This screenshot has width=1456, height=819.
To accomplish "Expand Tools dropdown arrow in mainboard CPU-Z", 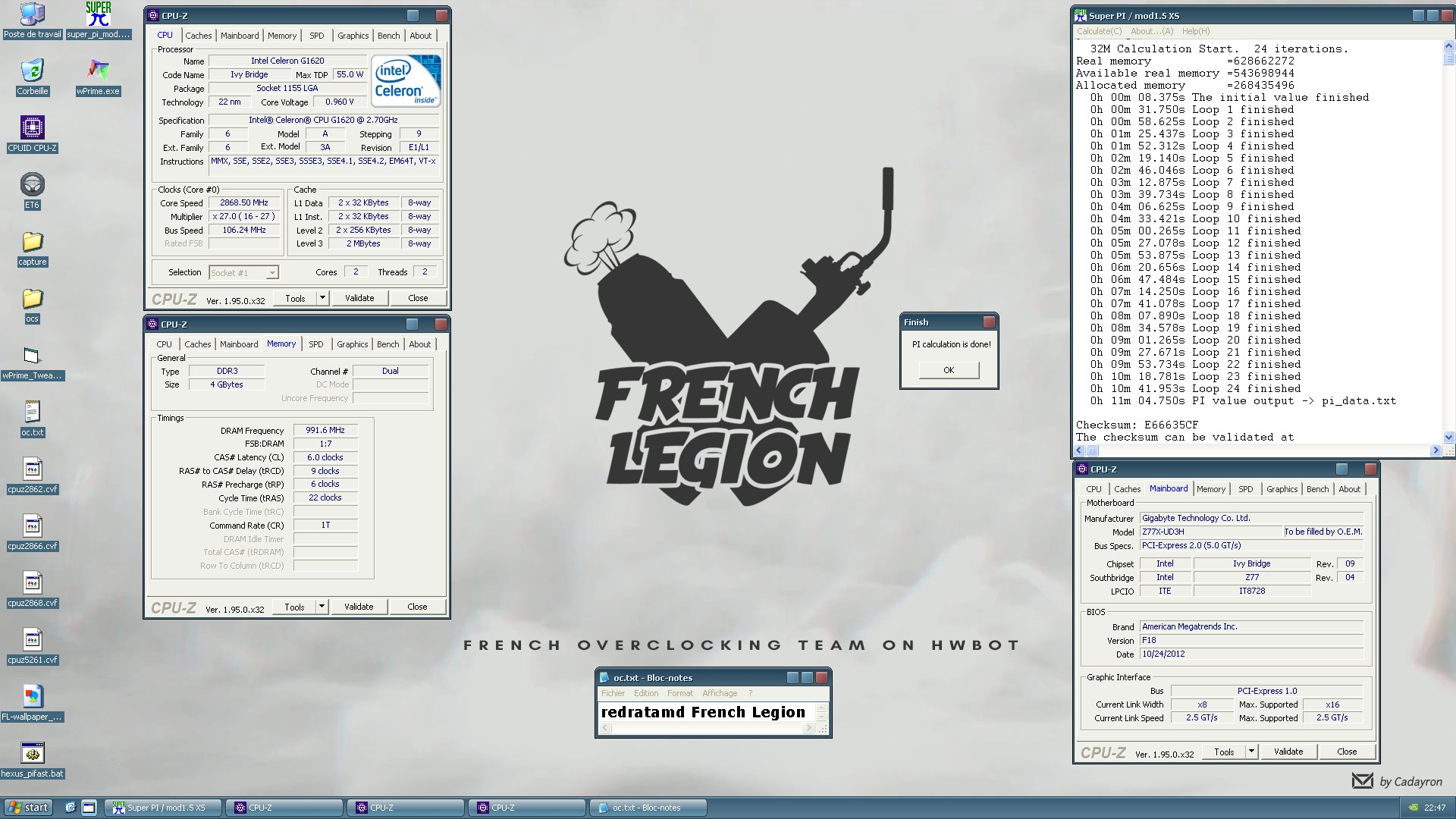I will 1251,752.
